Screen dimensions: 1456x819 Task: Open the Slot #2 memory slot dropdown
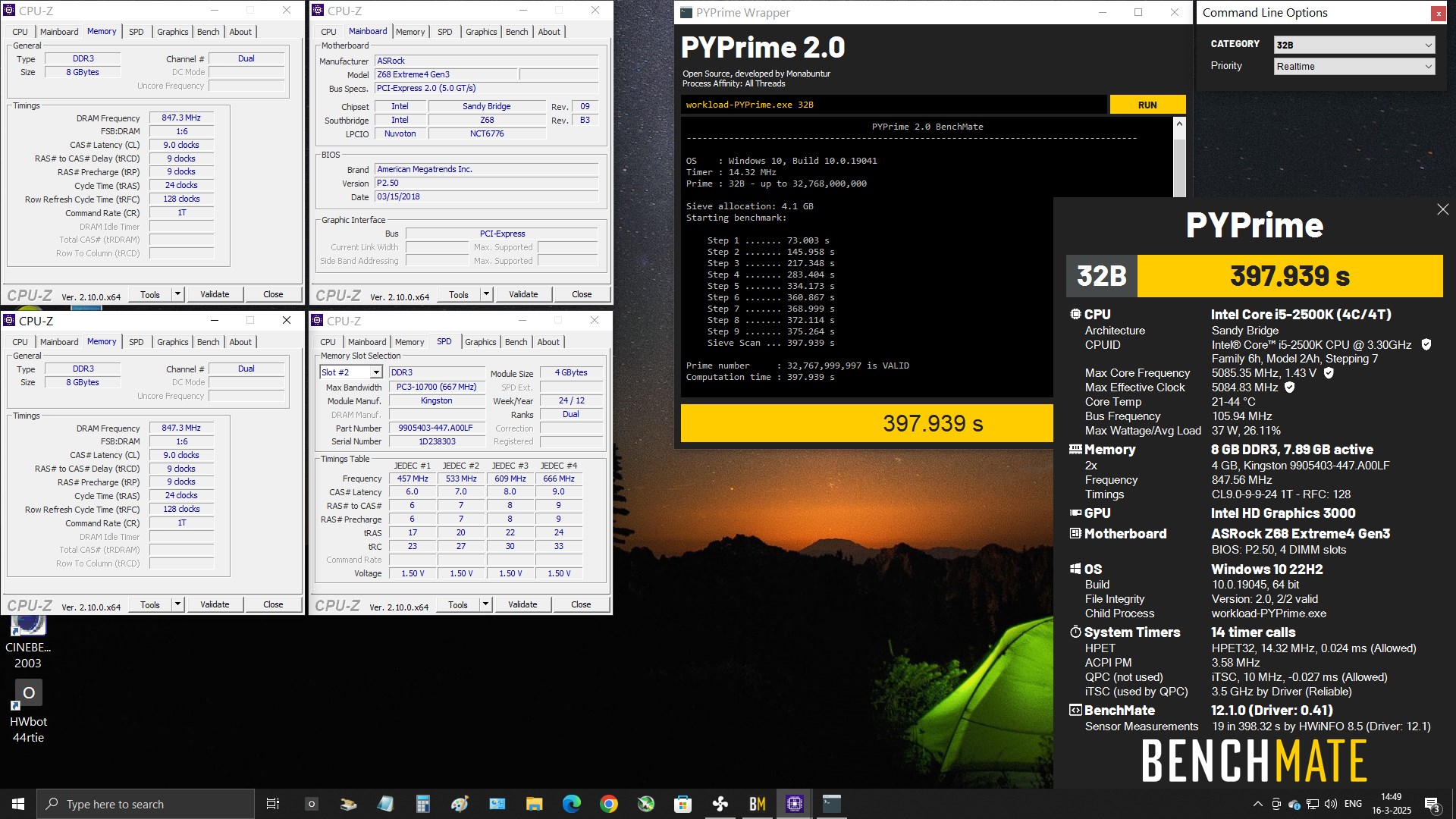350,372
